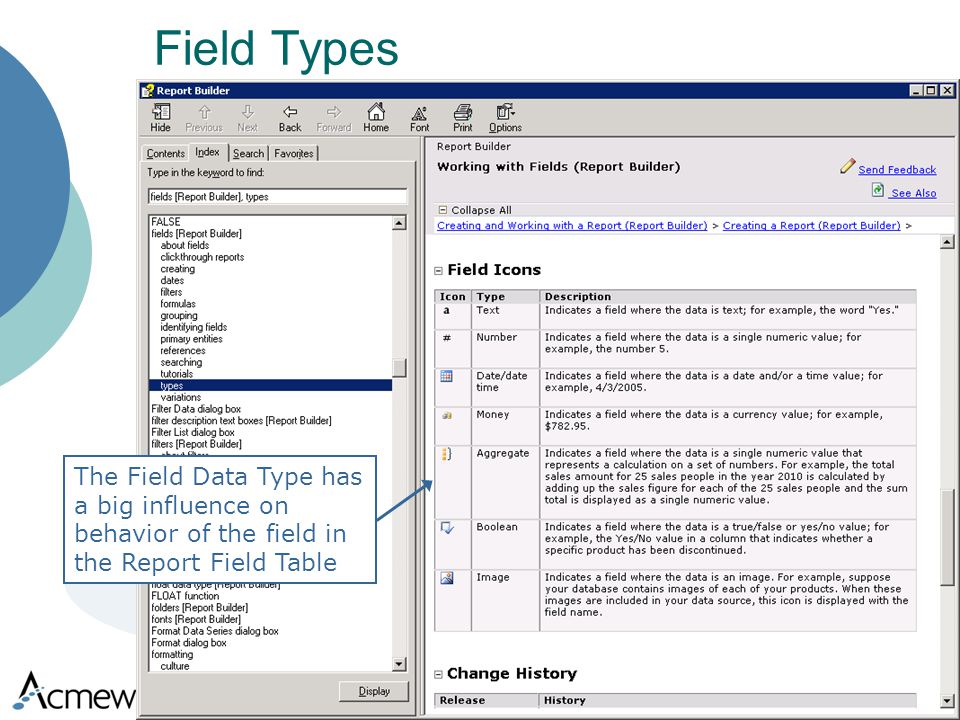This screenshot has width=960, height=720.
Task: Select 'FLOAT function' index entry
Action: 185,596
